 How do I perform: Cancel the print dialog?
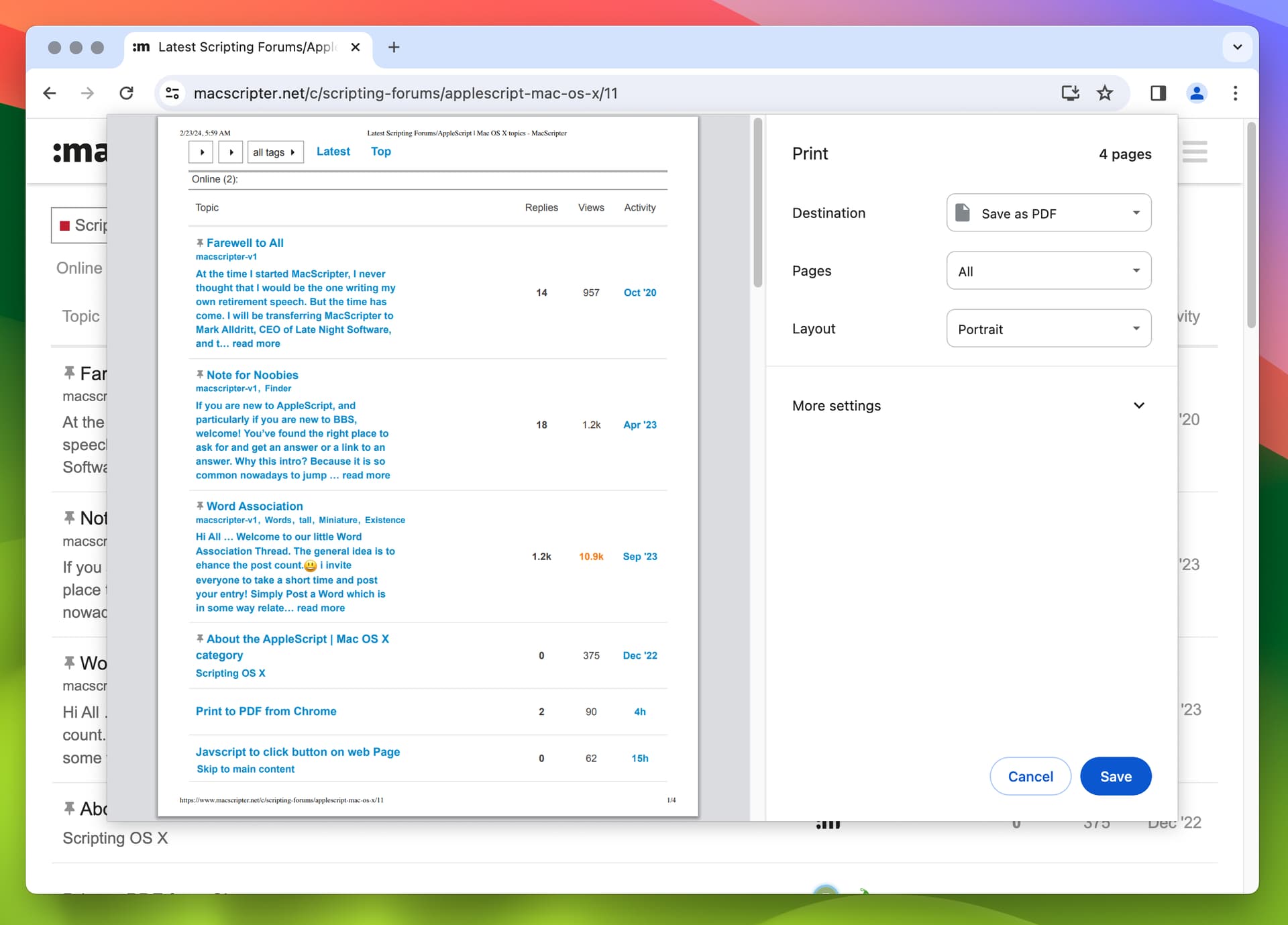[1030, 776]
